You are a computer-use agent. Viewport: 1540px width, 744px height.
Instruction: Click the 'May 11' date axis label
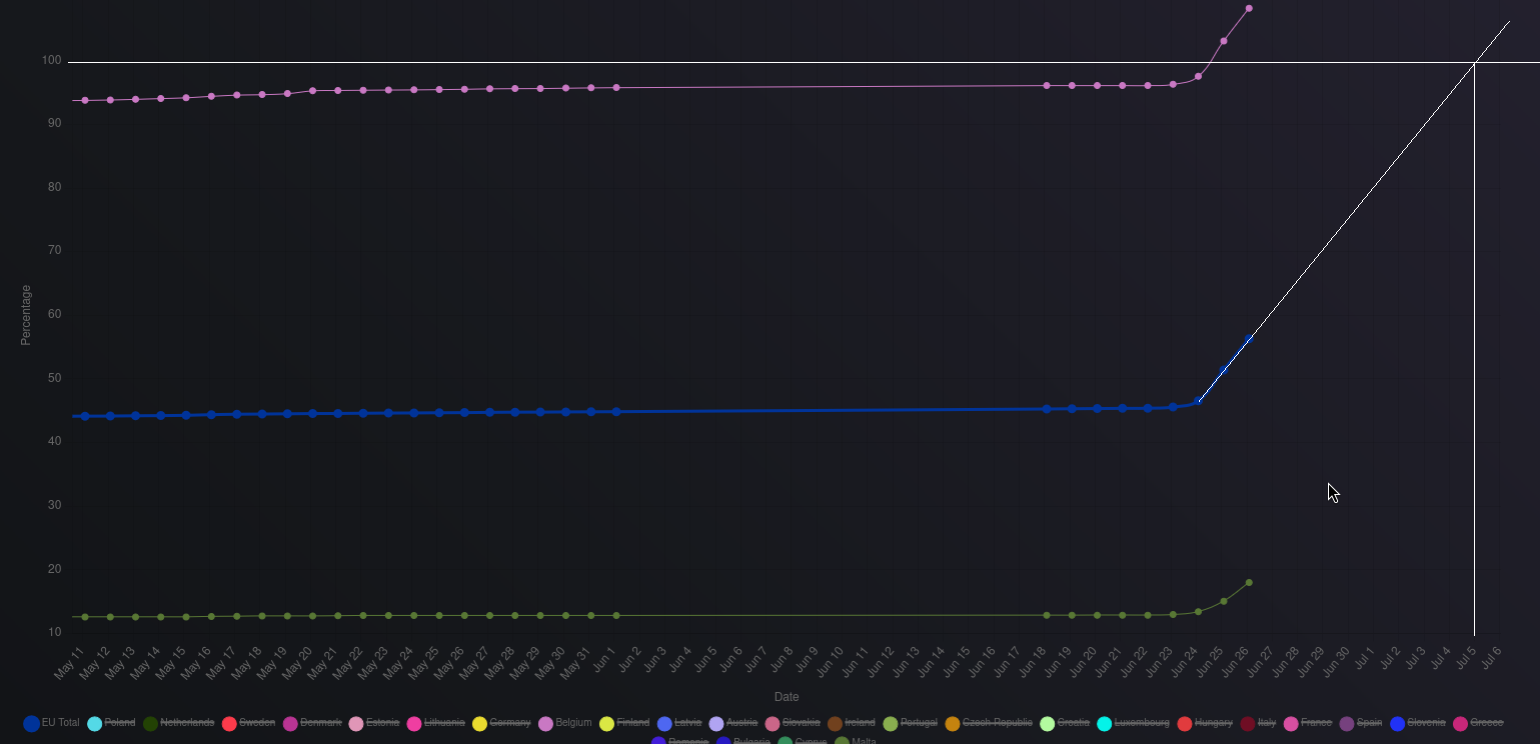point(70,662)
